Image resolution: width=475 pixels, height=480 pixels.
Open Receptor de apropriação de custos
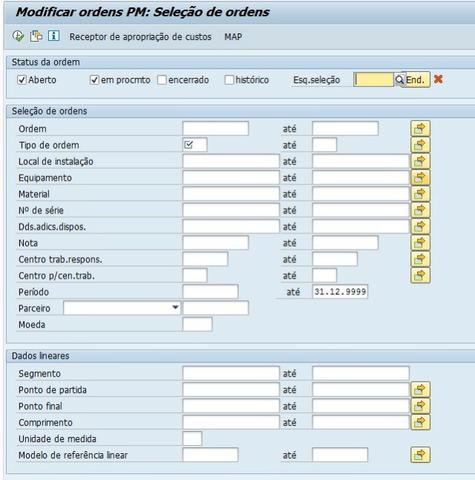pyautogui.click(x=140, y=37)
